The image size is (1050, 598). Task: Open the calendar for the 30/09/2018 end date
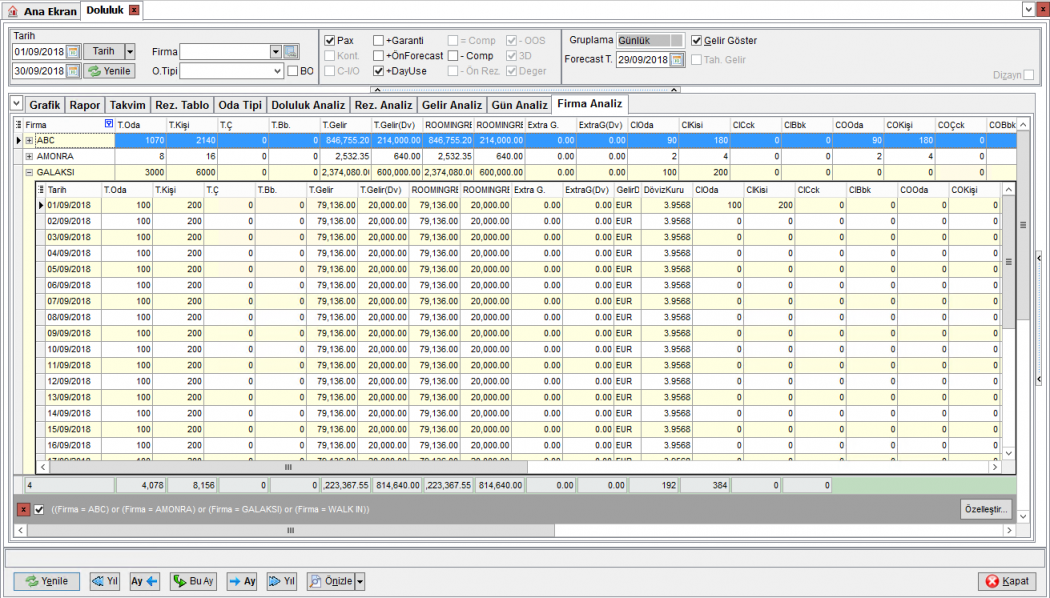pyautogui.click(x=74, y=71)
